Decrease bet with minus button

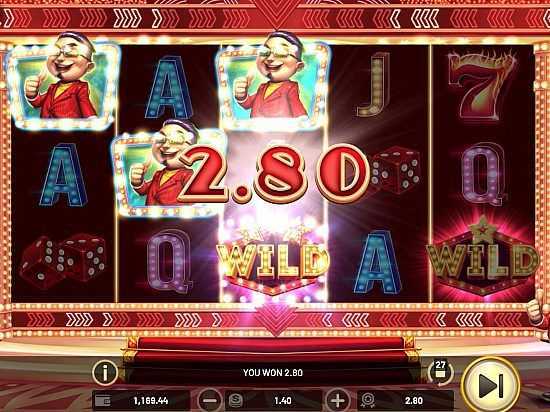click(x=210, y=400)
